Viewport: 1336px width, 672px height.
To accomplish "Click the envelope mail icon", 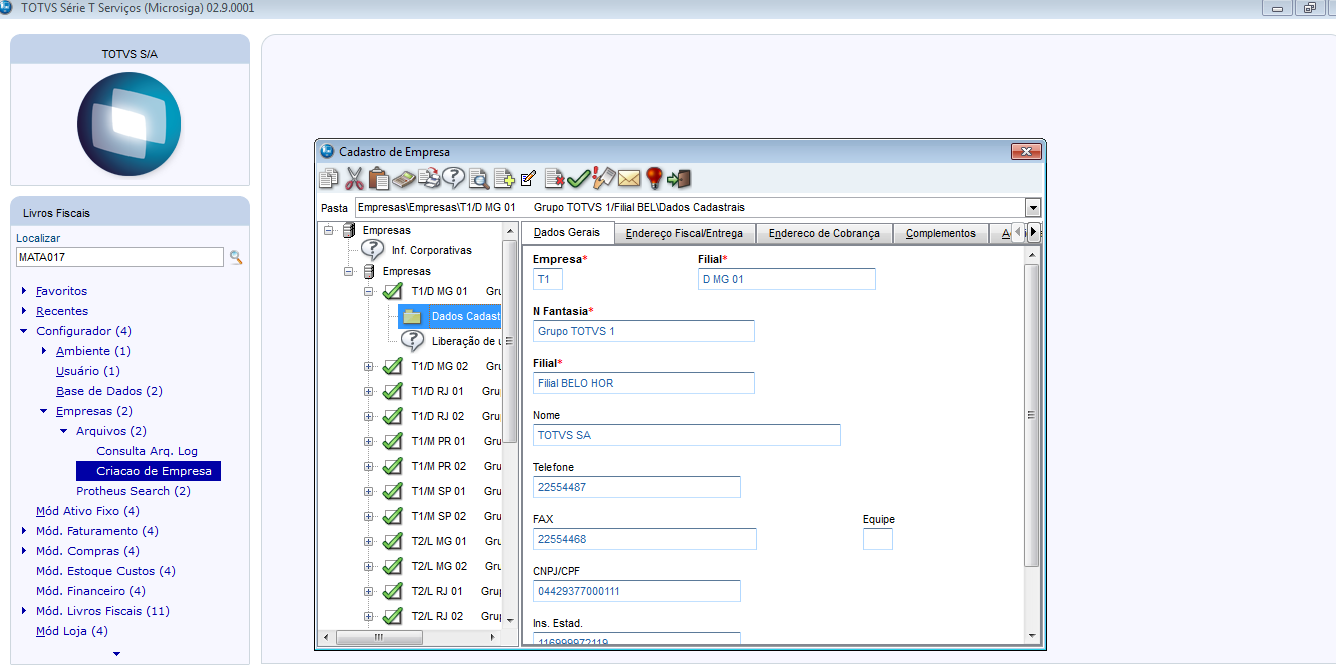I will click(628, 179).
